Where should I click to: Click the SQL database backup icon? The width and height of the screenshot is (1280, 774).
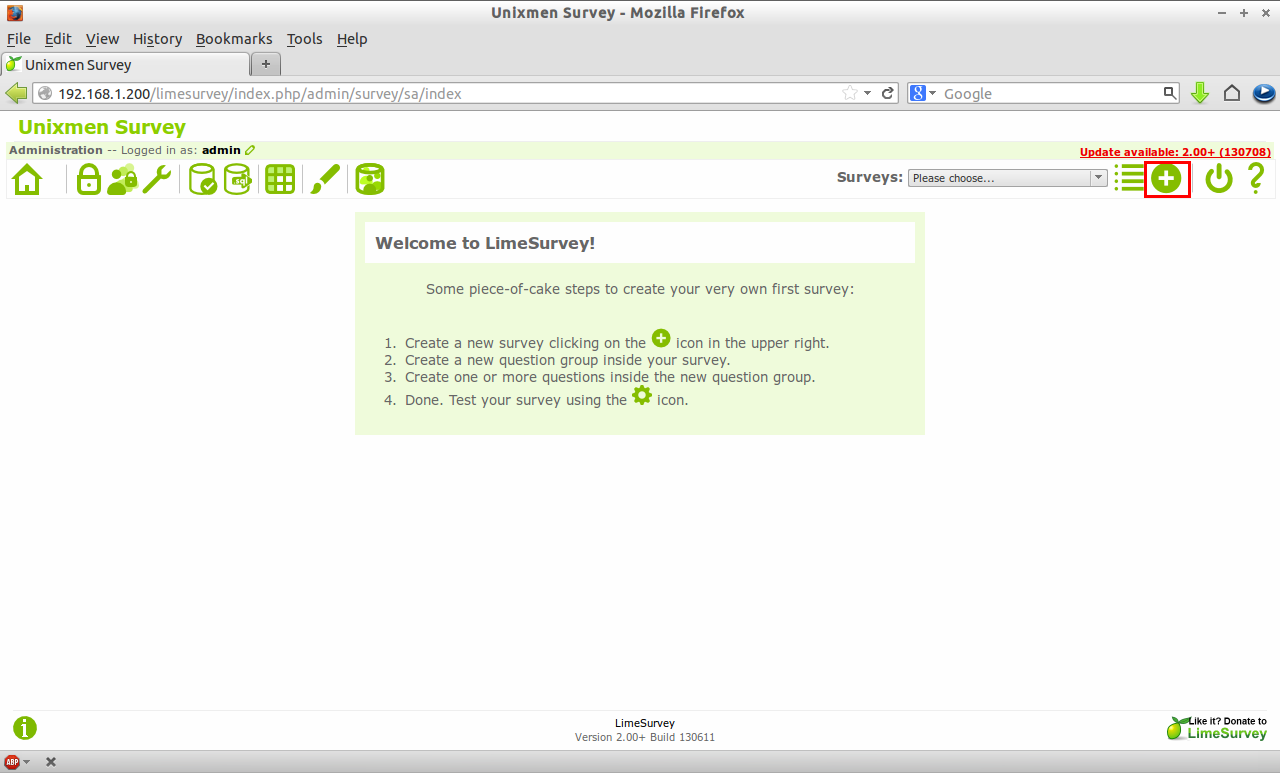pyautogui.click(x=237, y=180)
